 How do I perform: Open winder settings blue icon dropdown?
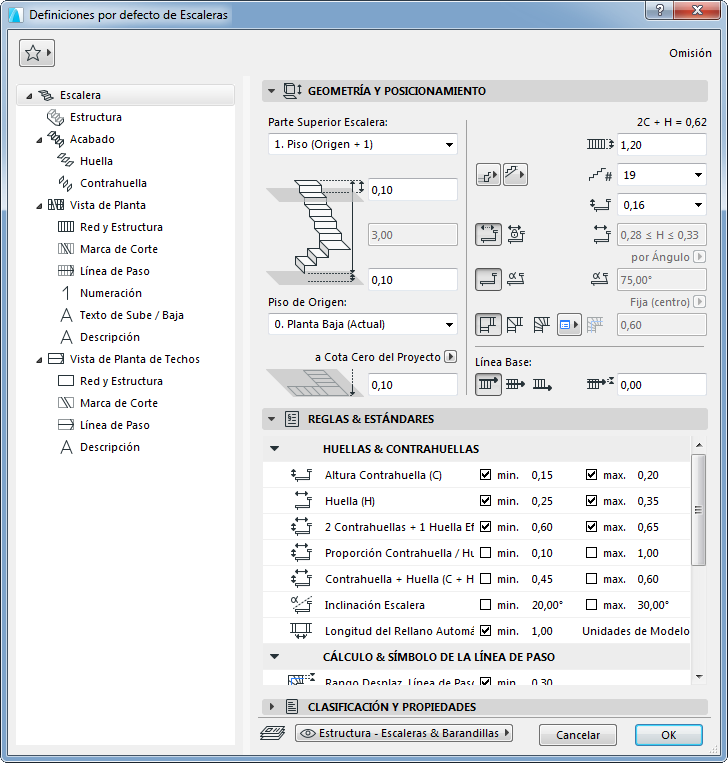569,325
